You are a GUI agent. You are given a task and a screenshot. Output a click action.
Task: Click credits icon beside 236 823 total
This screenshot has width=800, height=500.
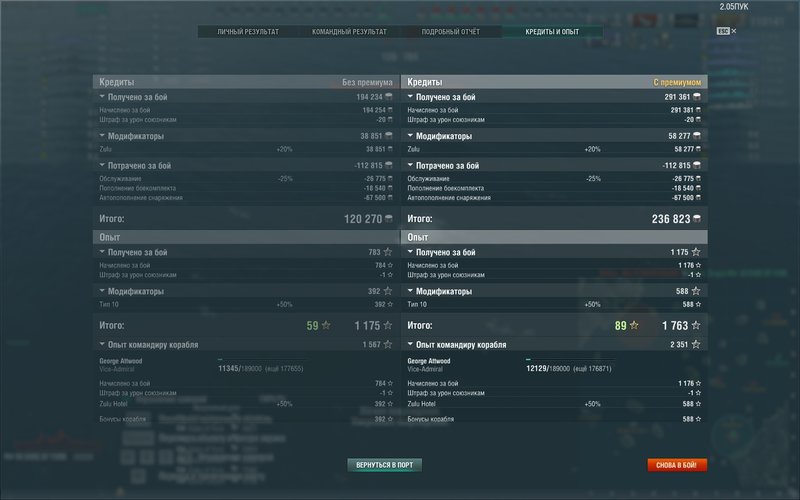point(697,218)
